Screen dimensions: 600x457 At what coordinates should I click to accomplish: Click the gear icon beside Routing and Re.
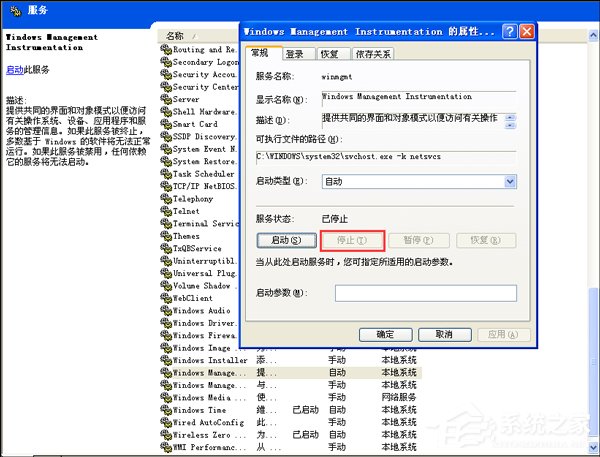tap(166, 49)
